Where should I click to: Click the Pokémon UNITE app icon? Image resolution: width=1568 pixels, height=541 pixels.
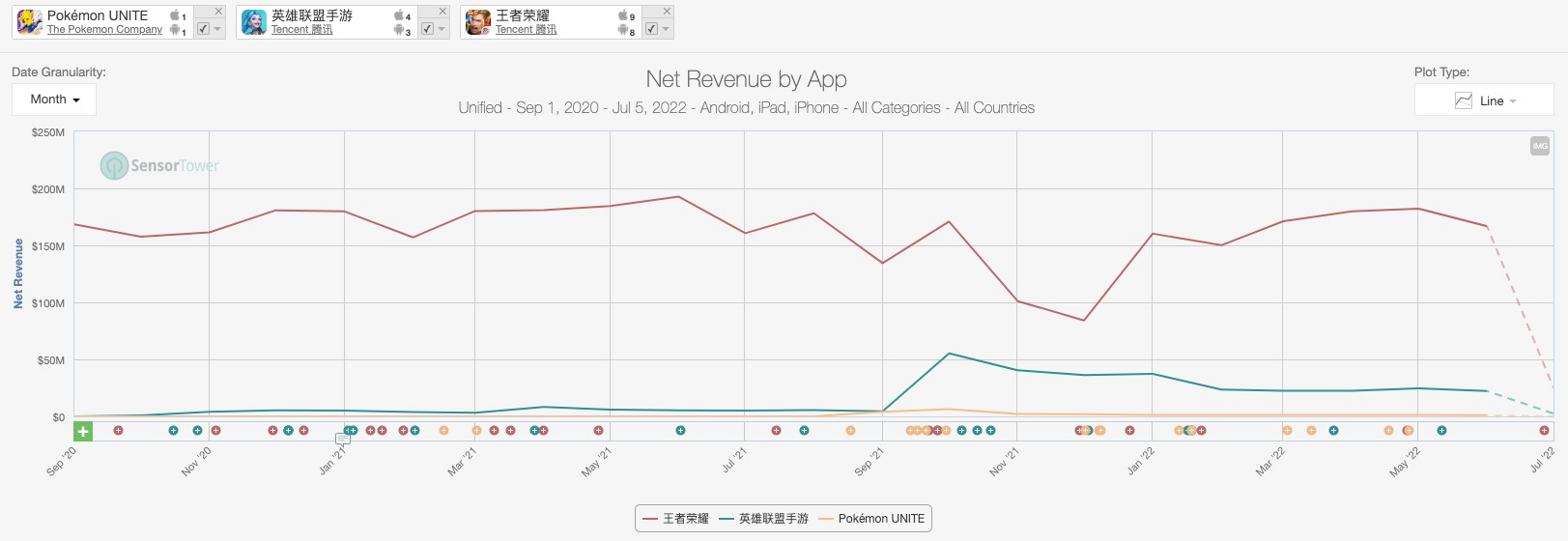pyautogui.click(x=30, y=21)
